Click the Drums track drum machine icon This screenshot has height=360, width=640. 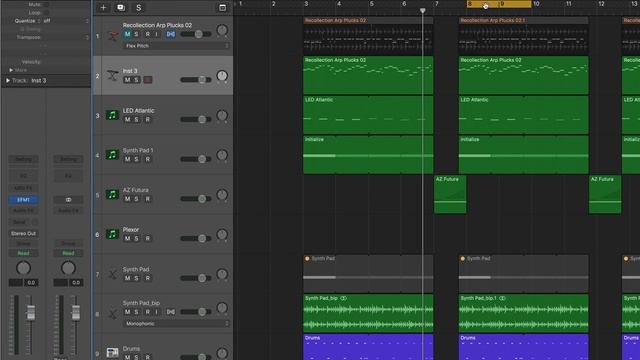point(112,352)
